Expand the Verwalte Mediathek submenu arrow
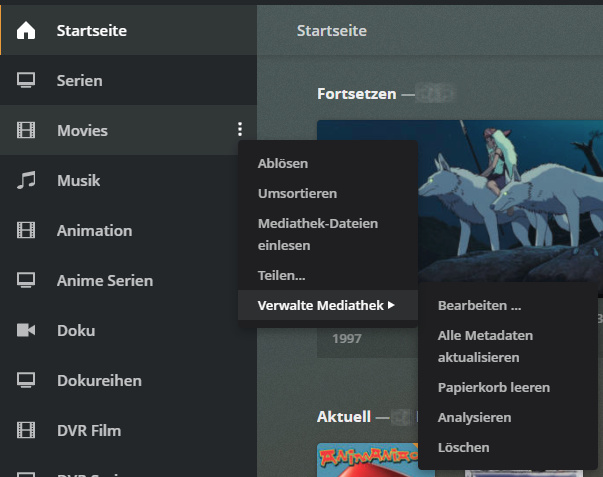603x477 pixels. click(391, 305)
